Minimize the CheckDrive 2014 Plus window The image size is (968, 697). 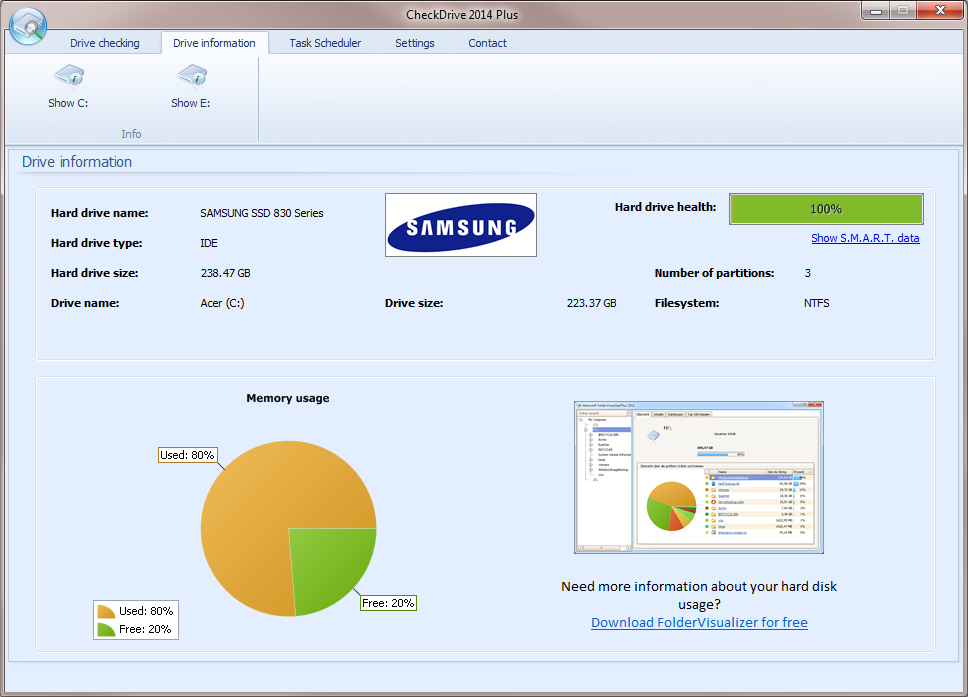[x=877, y=11]
